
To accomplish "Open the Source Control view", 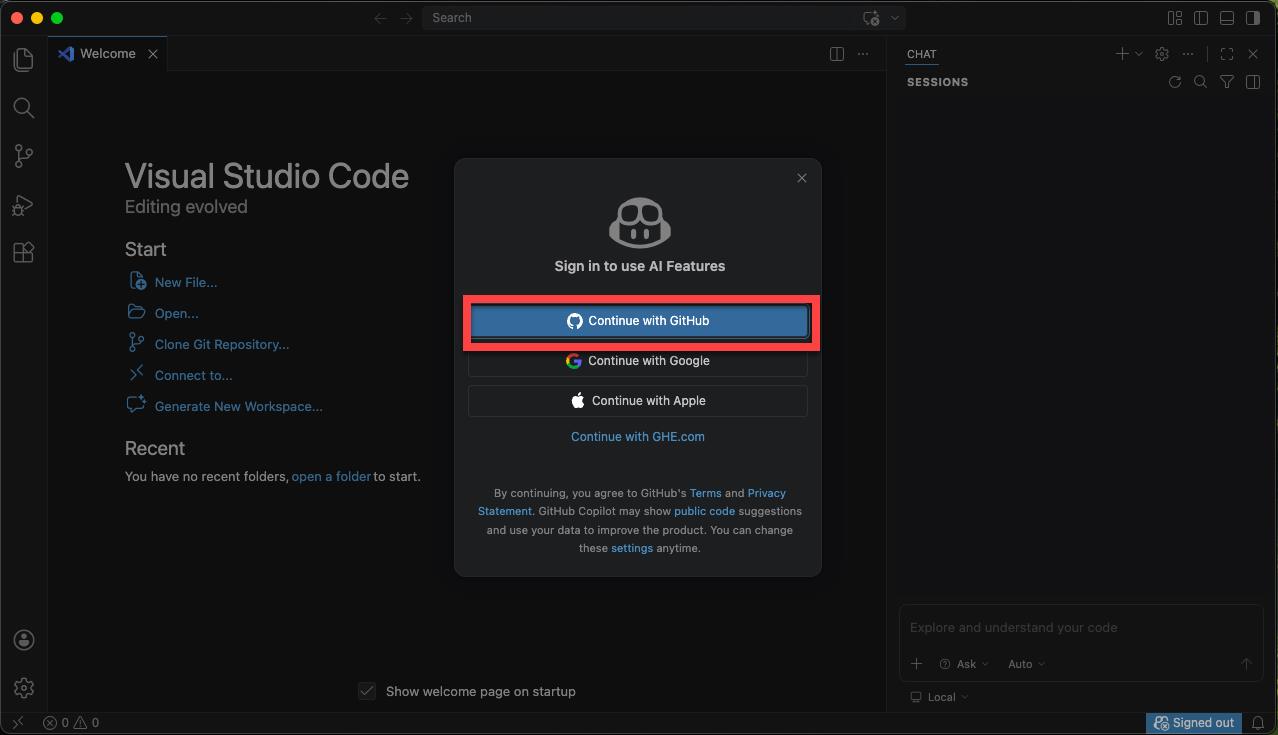I will pos(24,156).
